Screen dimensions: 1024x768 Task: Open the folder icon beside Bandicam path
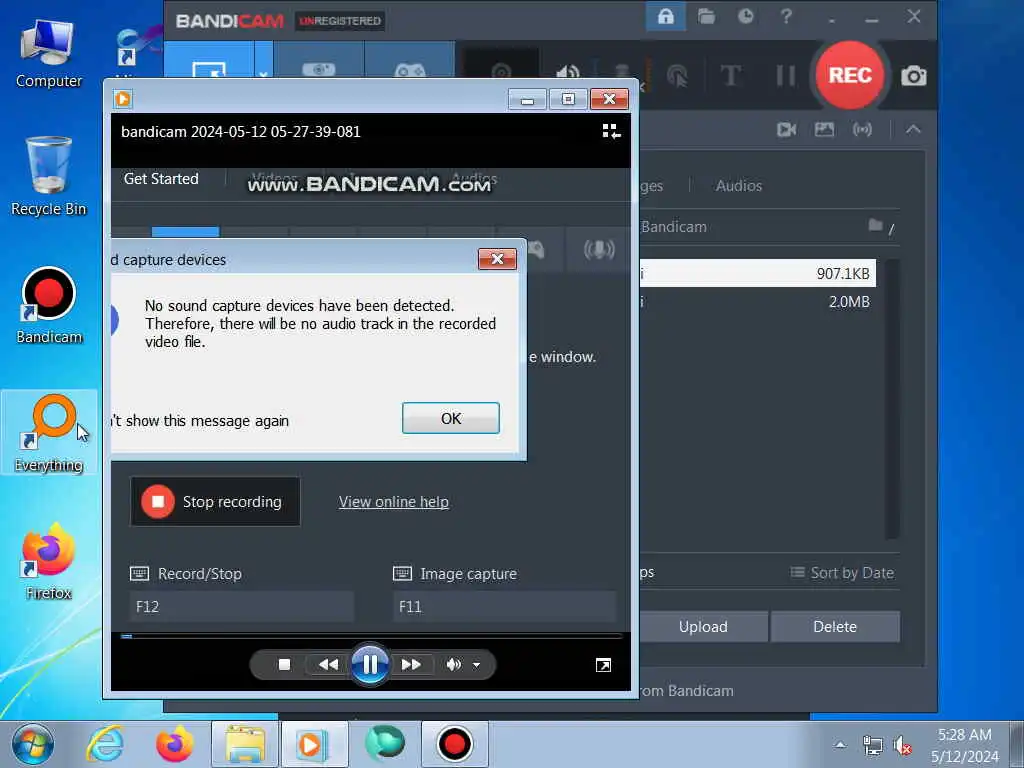(x=875, y=225)
